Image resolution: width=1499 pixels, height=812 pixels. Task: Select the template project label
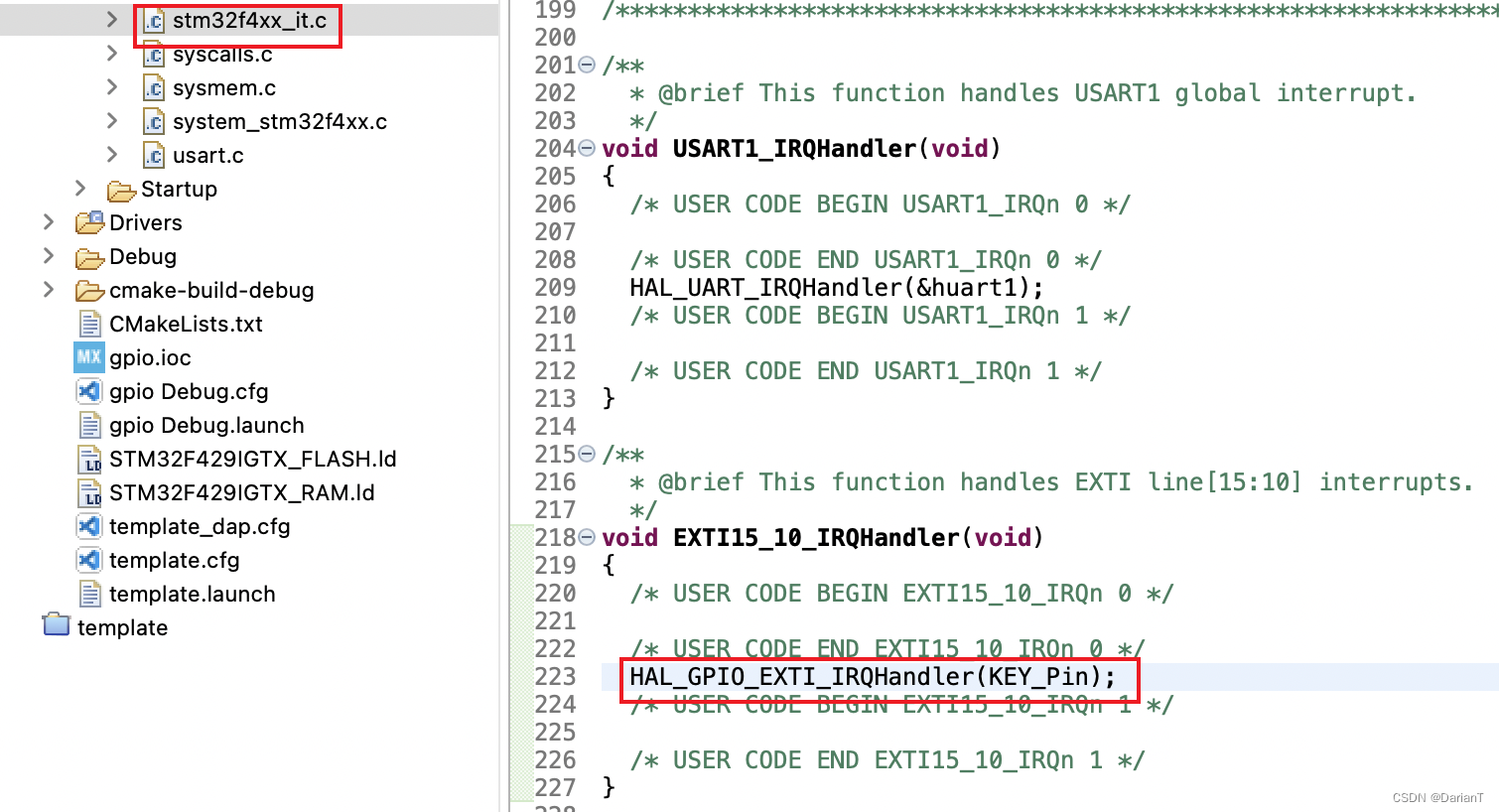click(122, 628)
